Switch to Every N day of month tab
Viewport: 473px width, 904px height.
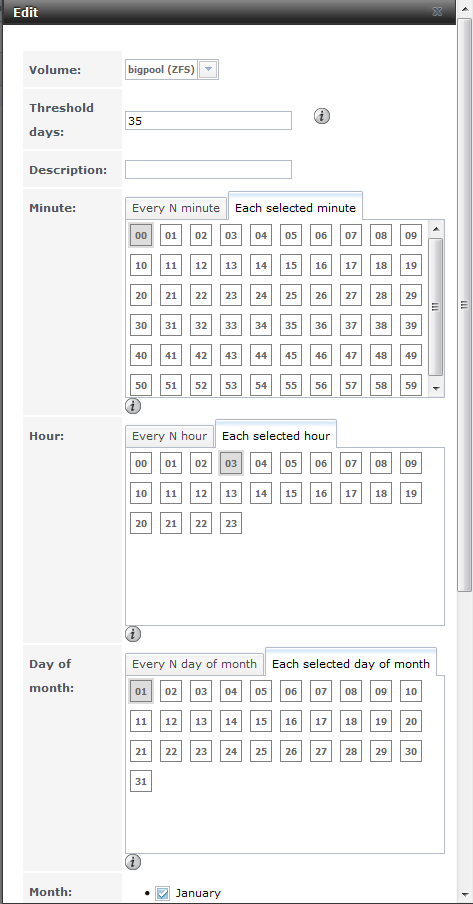[194, 664]
